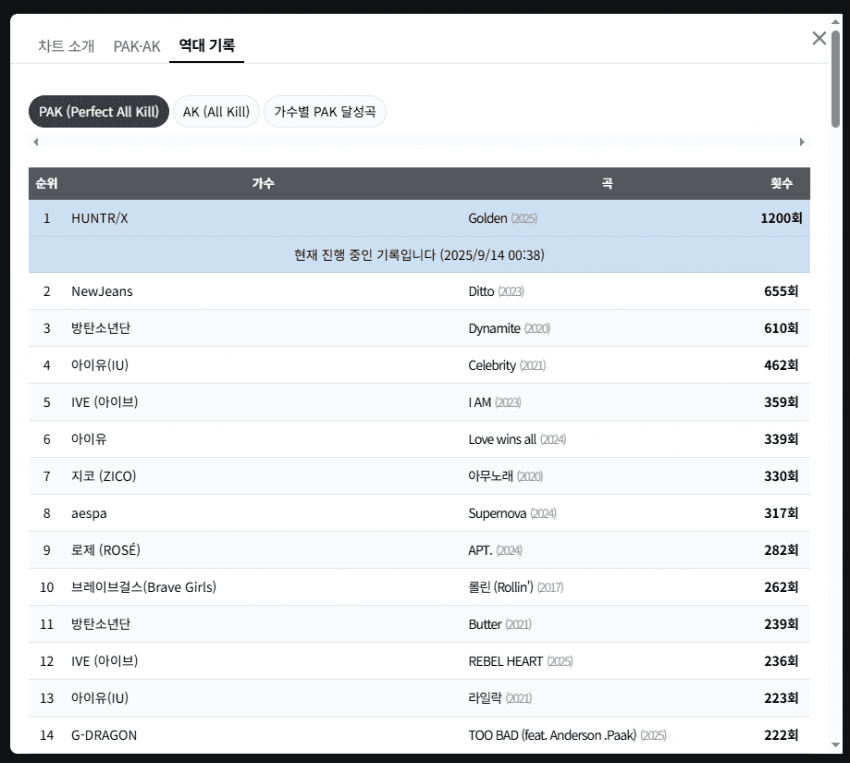This screenshot has height=763, width=850.
Task: Click IVE (아이브) in I AM row
Action: pos(105,402)
